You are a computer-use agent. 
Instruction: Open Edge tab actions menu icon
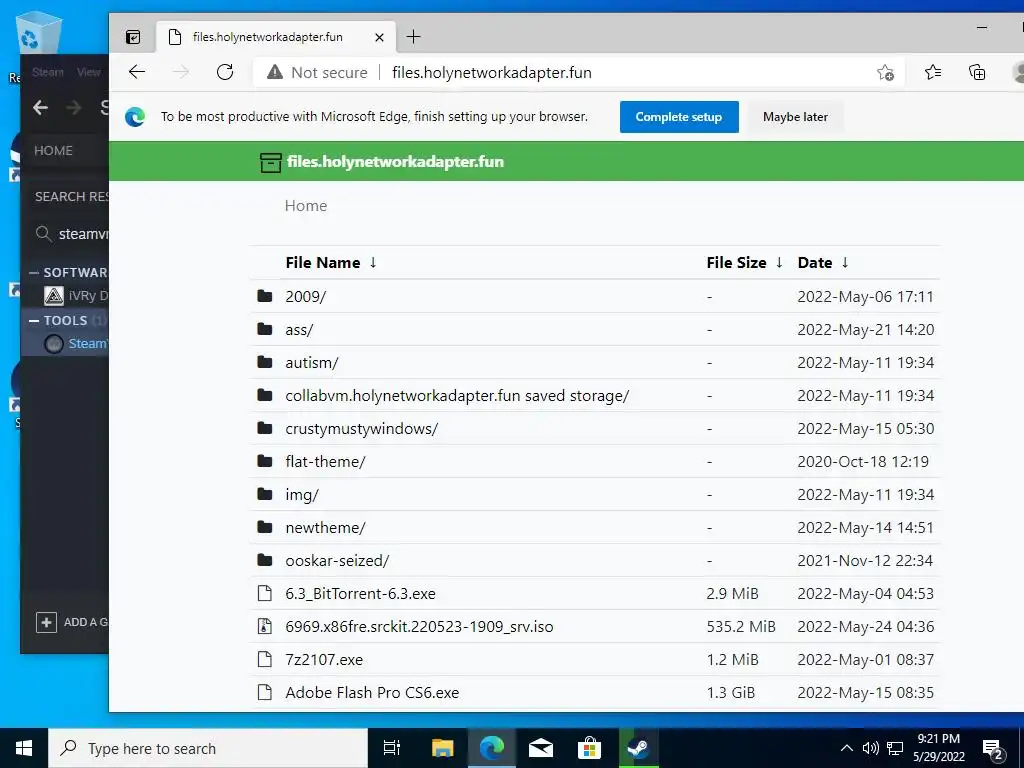[x=133, y=37]
